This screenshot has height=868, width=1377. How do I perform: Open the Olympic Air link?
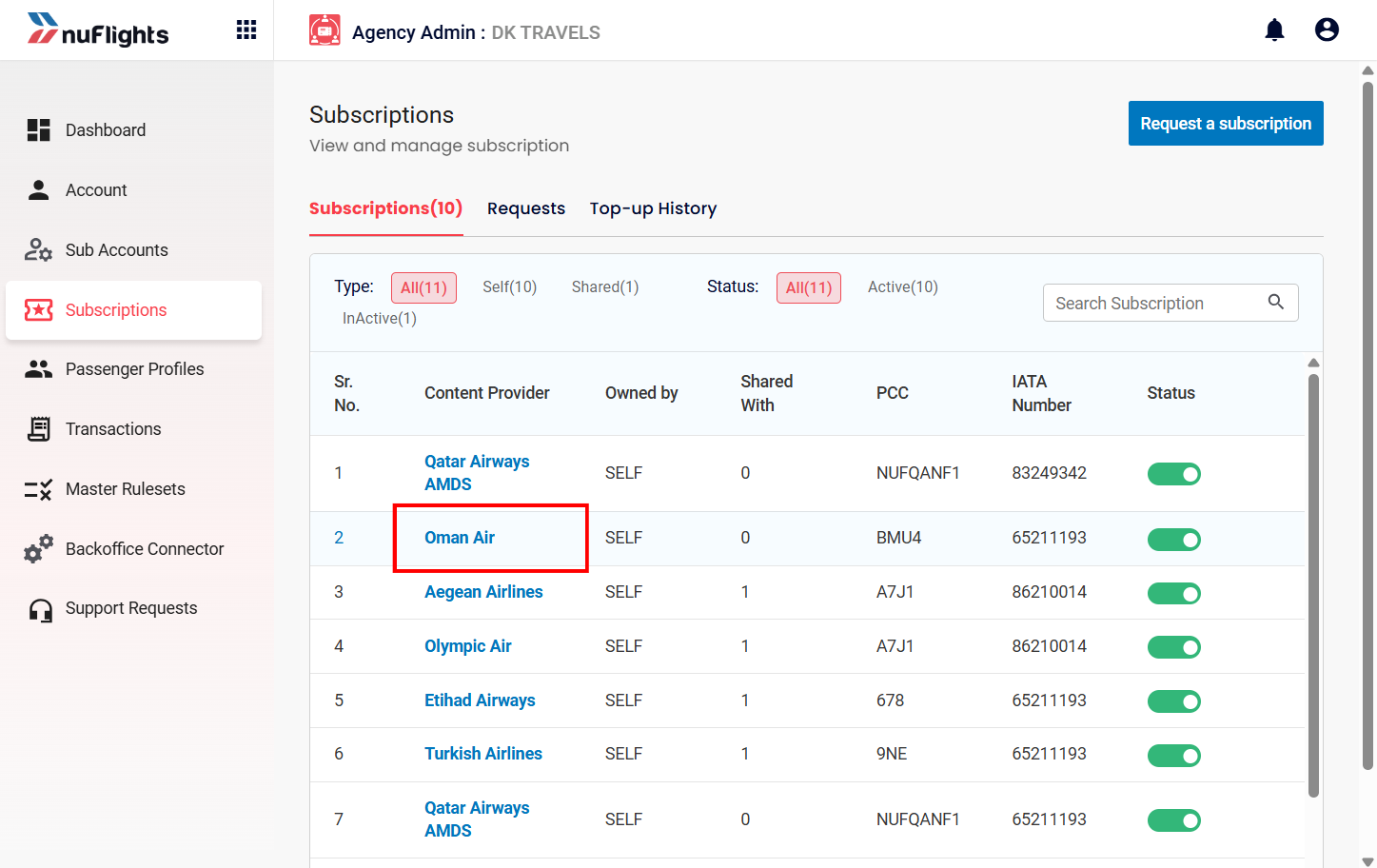(x=468, y=646)
